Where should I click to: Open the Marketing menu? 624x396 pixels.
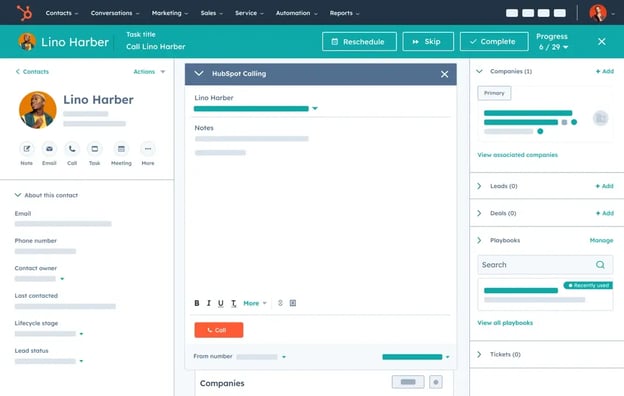click(170, 13)
